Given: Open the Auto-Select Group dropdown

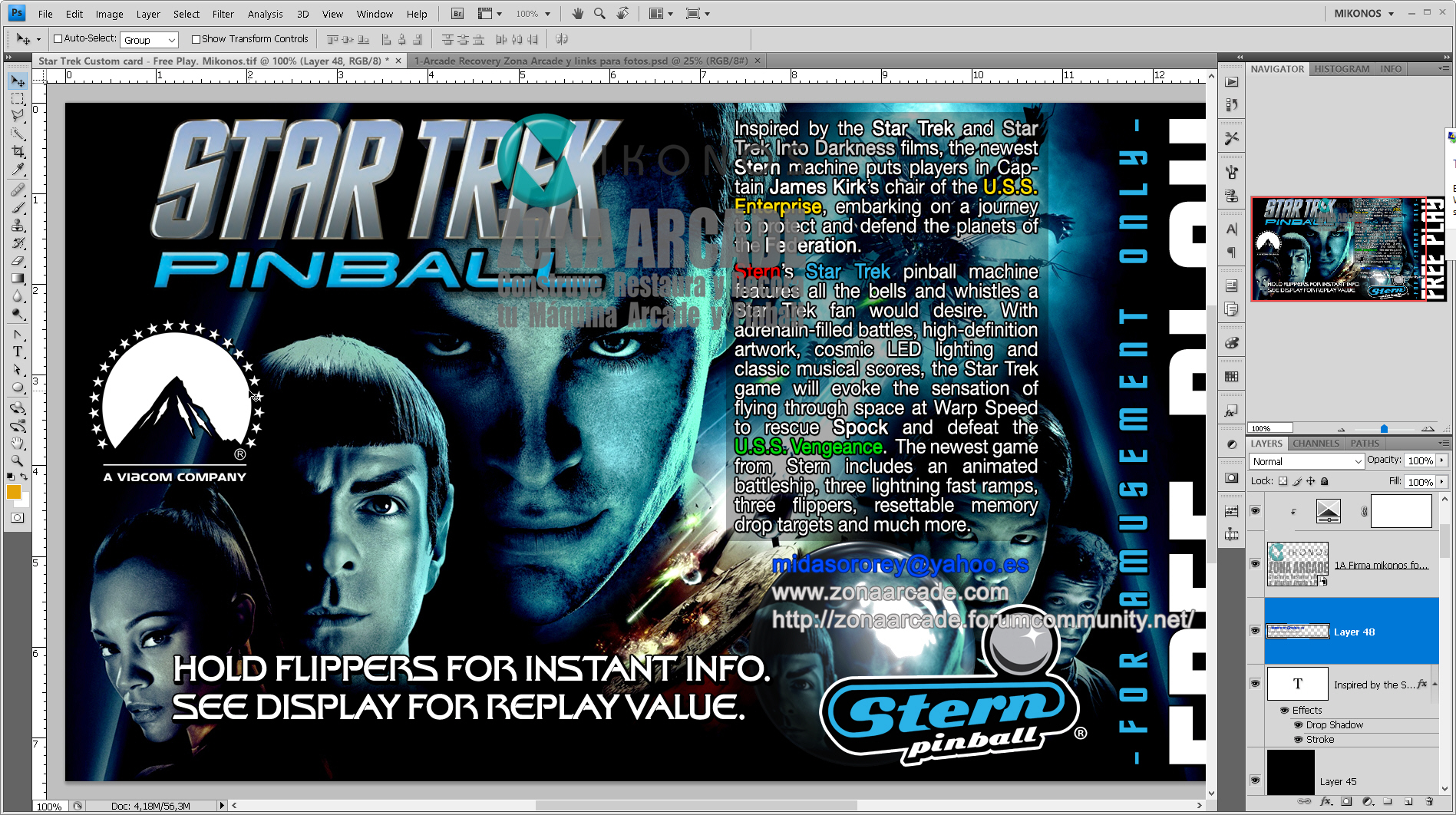Looking at the screenshot, I should coord(173,39).
